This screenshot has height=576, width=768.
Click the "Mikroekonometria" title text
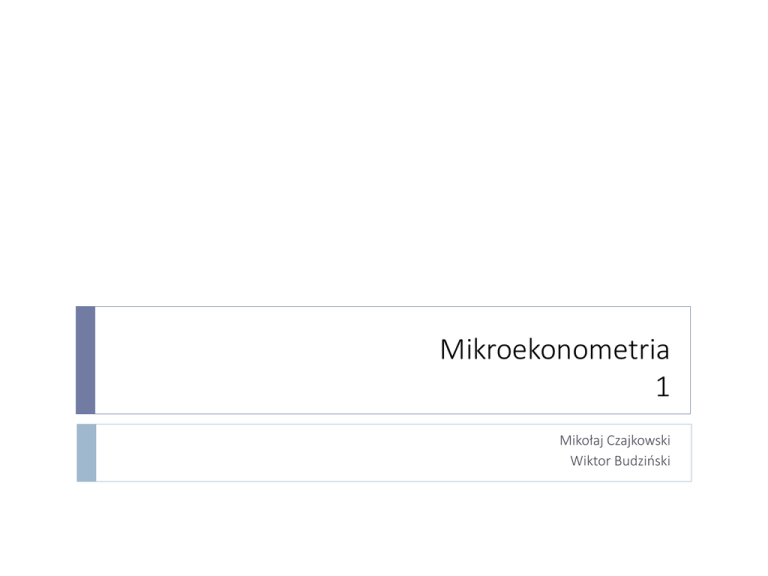pos(554,352)
